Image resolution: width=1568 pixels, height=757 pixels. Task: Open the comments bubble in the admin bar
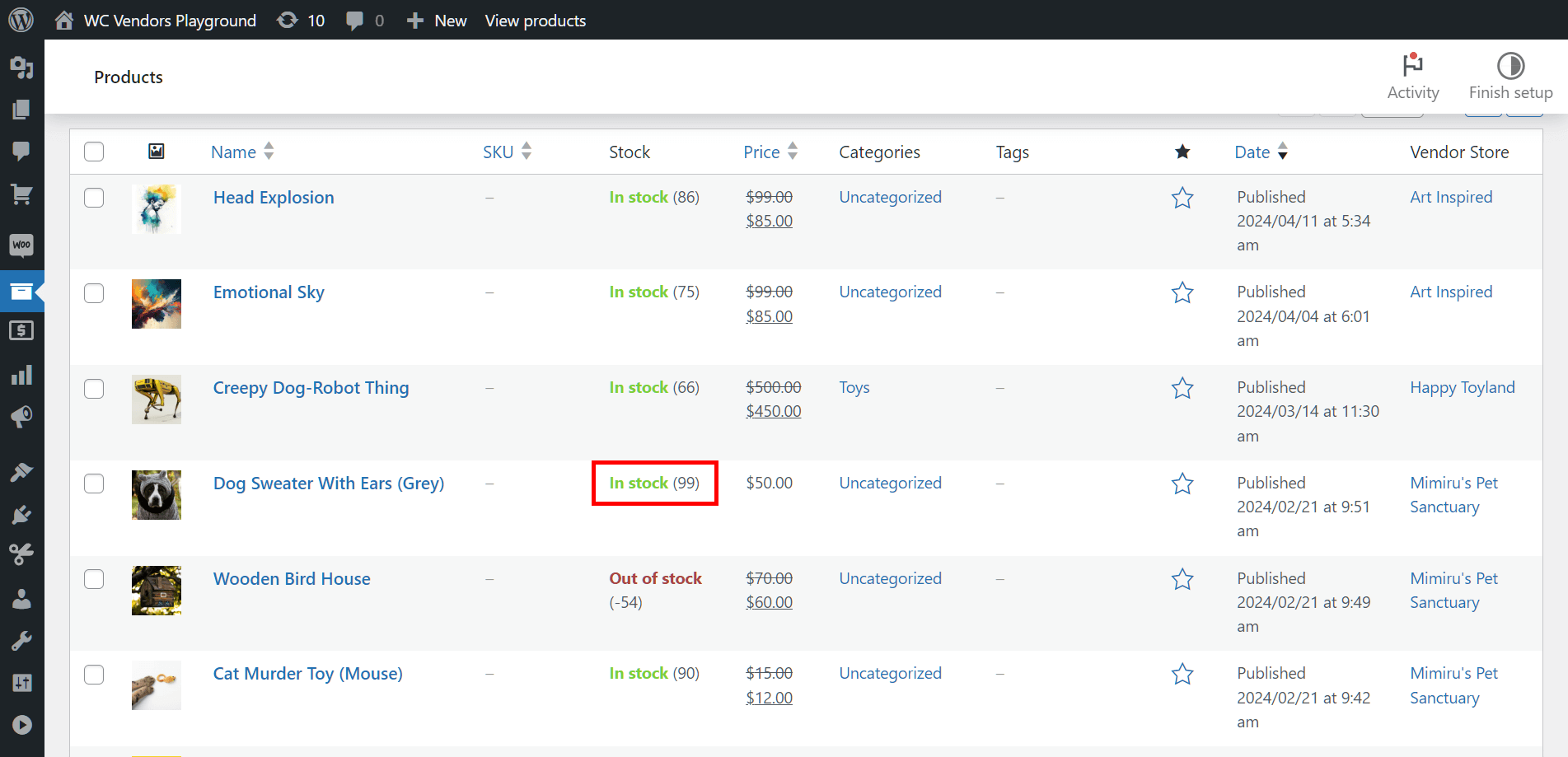[x=365, y=20]
